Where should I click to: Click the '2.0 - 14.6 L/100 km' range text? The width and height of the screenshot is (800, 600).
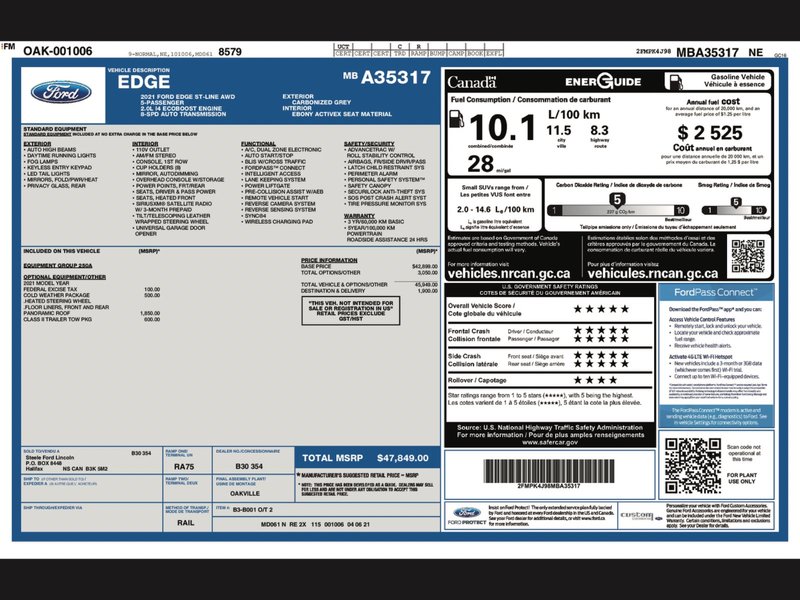[495, 210]
